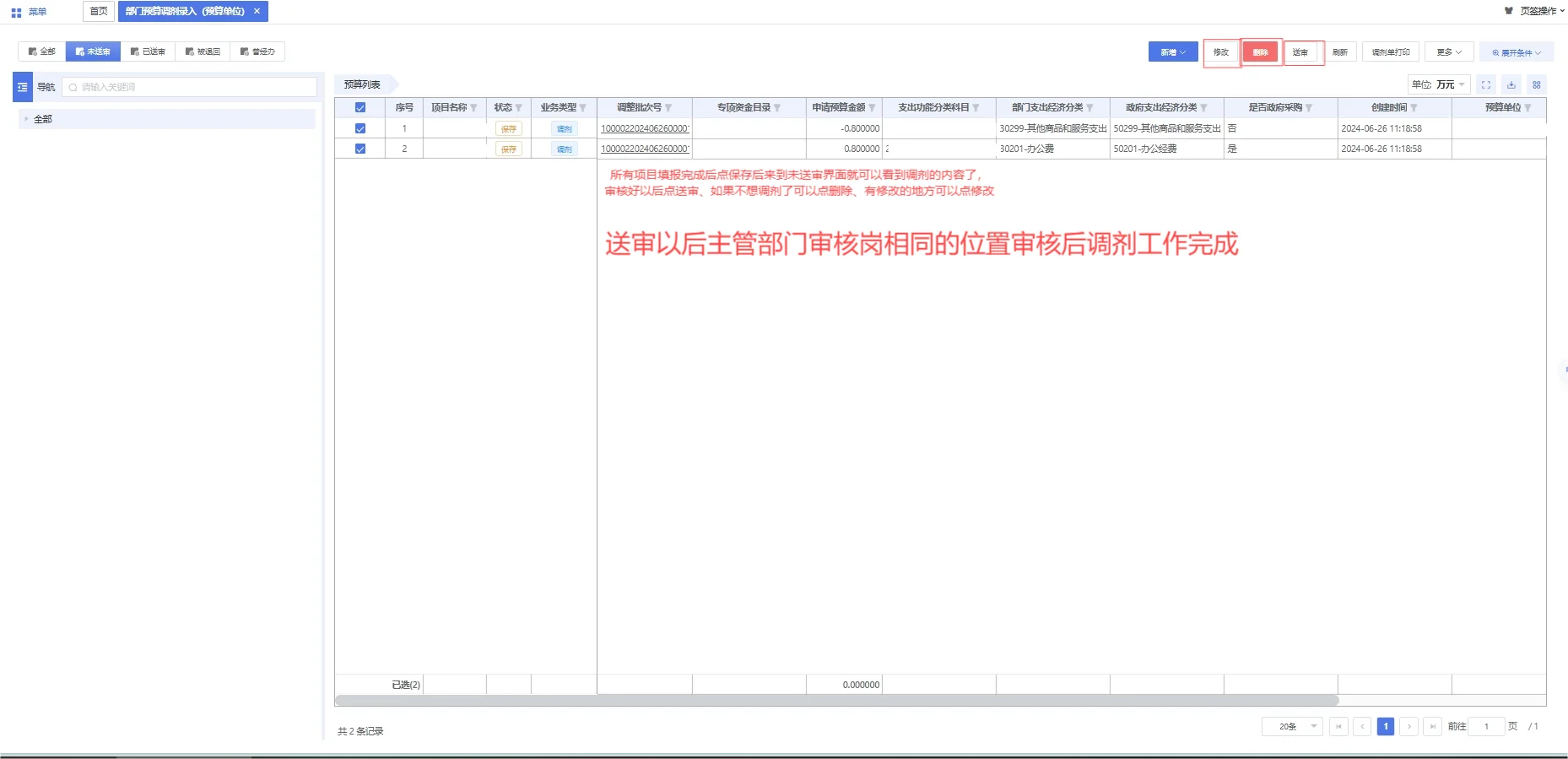Viewport: 1568px width, 759px height.
Task: Go to first page of results
Action: point(1338,726)
